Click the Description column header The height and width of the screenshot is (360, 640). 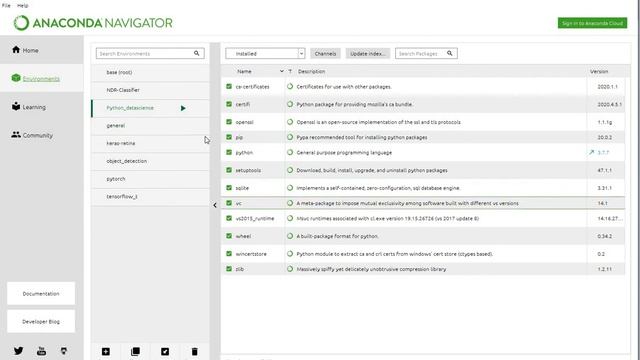click(x=311, y=71)
